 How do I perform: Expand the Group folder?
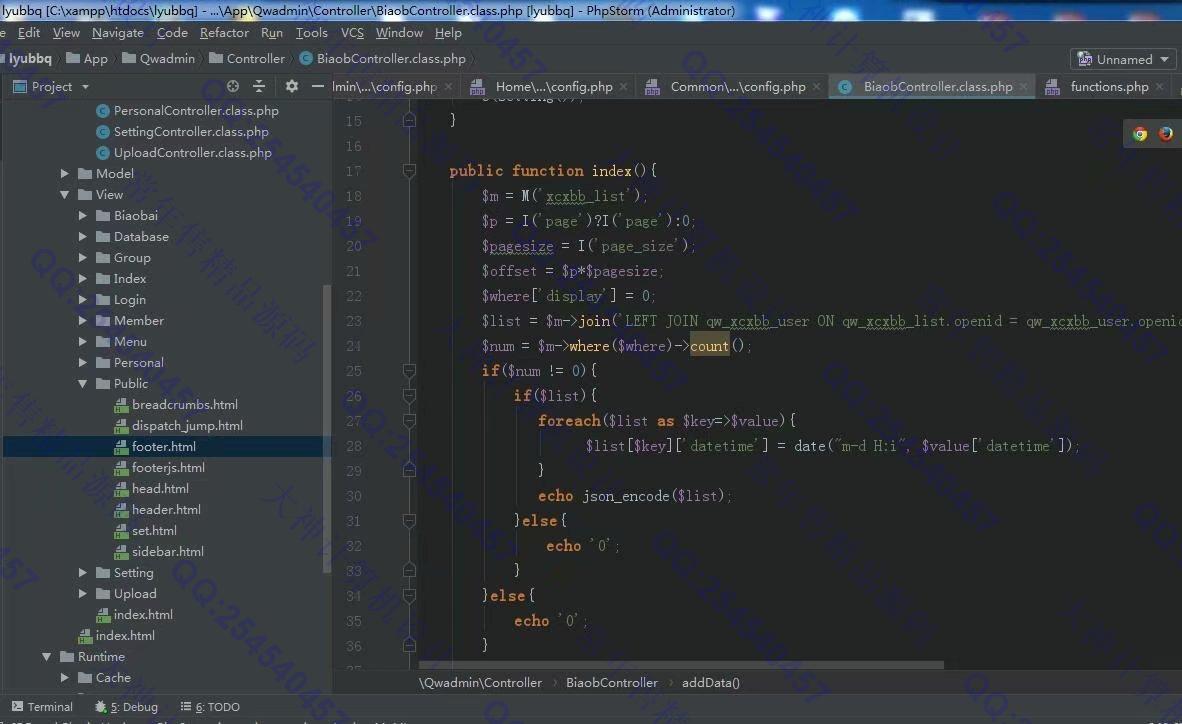pyautogui.click(x=83, y=259)
